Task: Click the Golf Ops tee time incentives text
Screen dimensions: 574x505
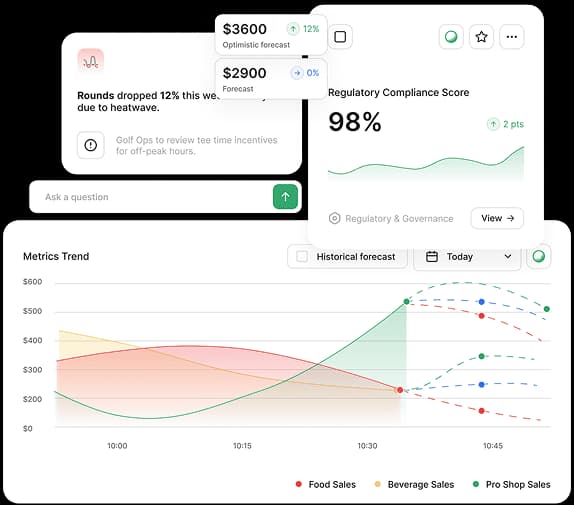Action: tap(197, 145)
